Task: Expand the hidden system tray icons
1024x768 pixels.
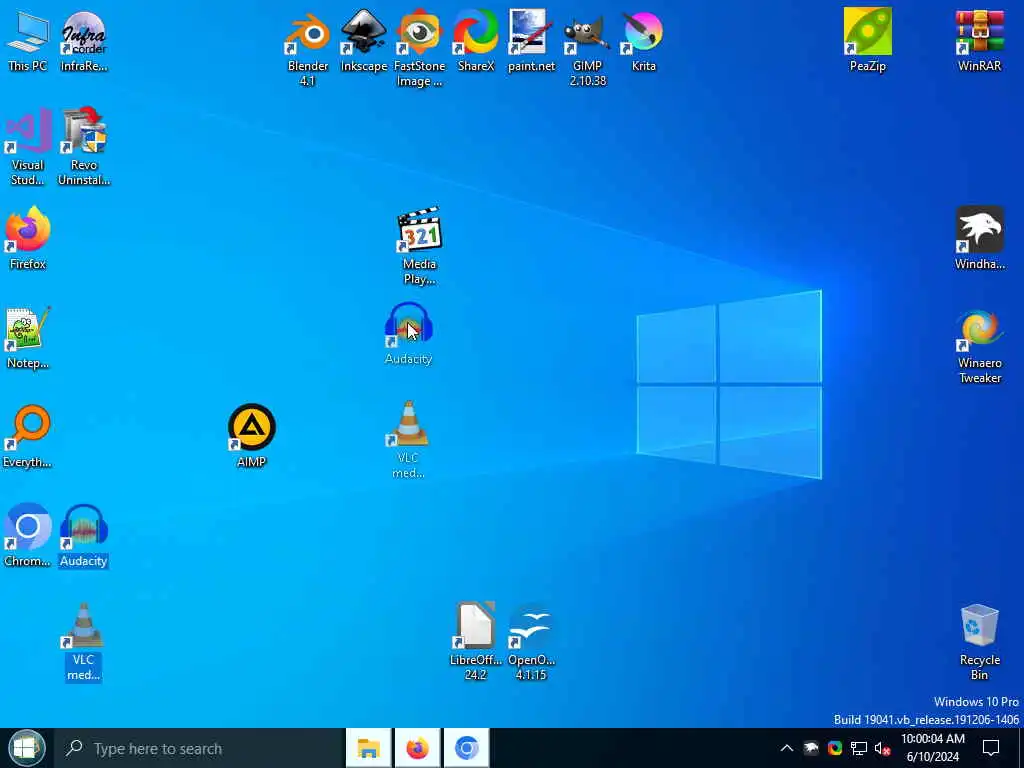Action: pyautogui.click(x=787, y=748)
